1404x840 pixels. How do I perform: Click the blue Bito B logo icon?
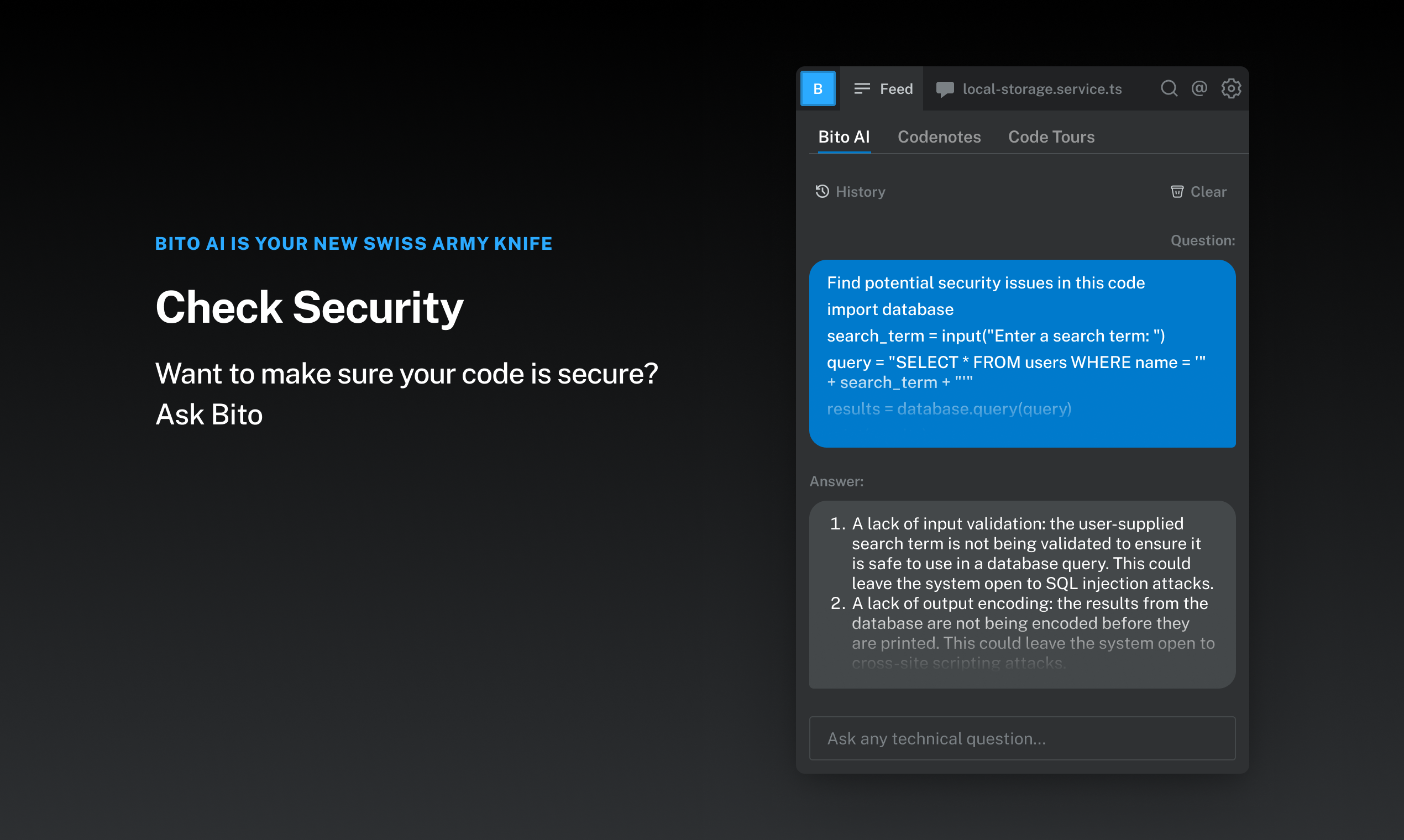pyautogui.click(x=818, y=88)
